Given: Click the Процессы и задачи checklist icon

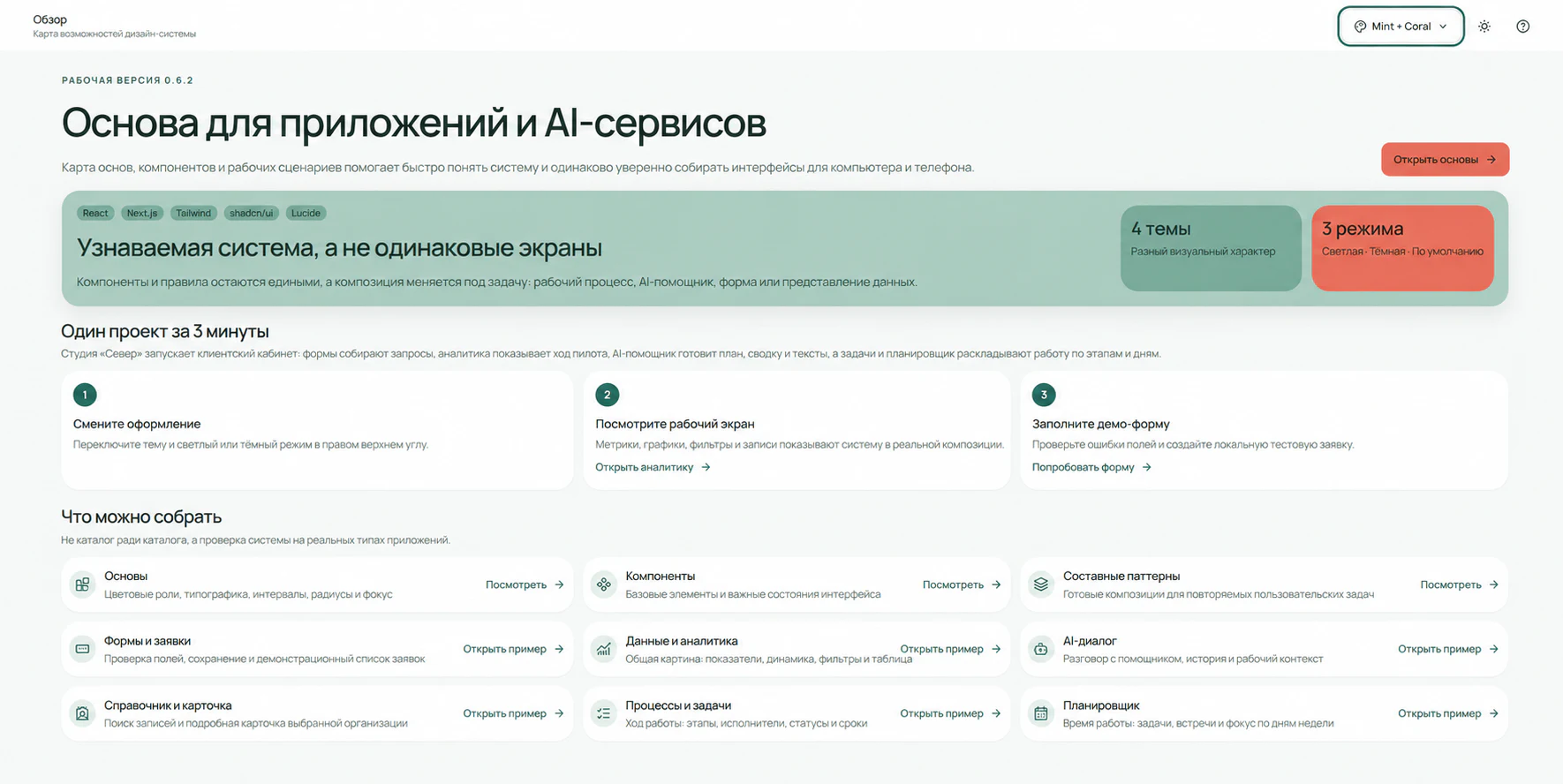Looking at the screenshot, I should click(x=604, y=713).
